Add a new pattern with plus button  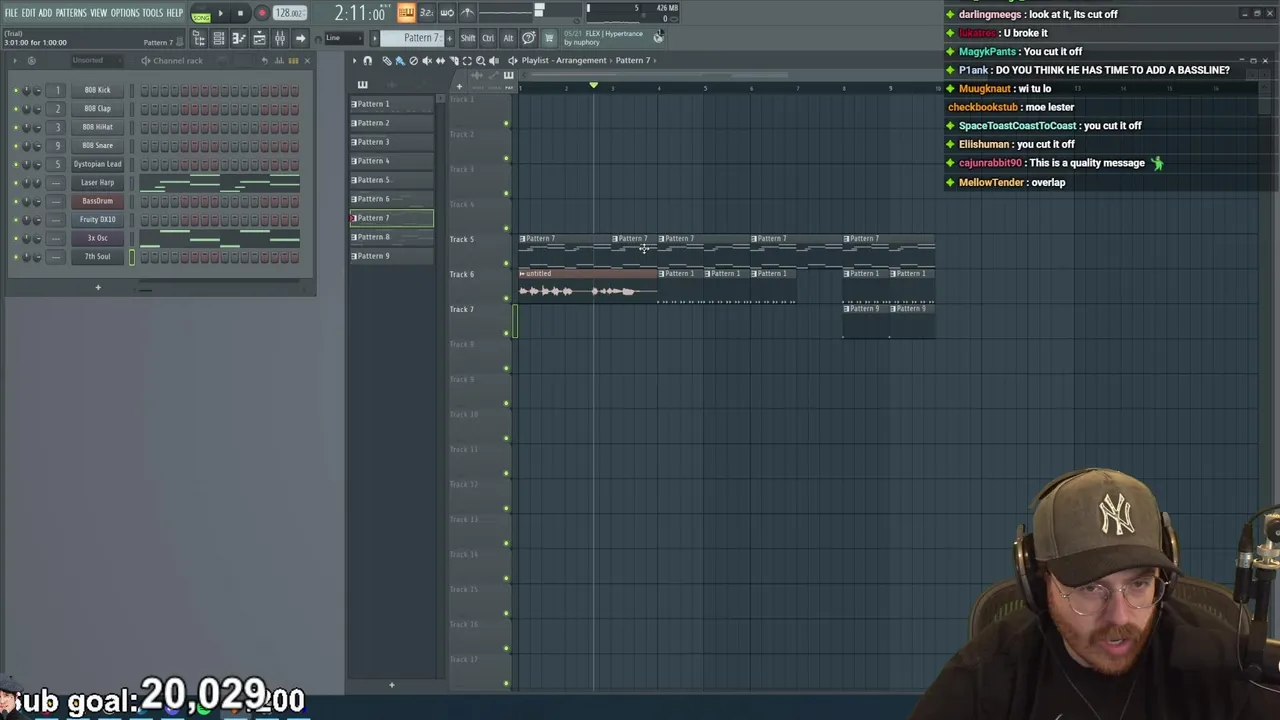(x=391, y=685)
